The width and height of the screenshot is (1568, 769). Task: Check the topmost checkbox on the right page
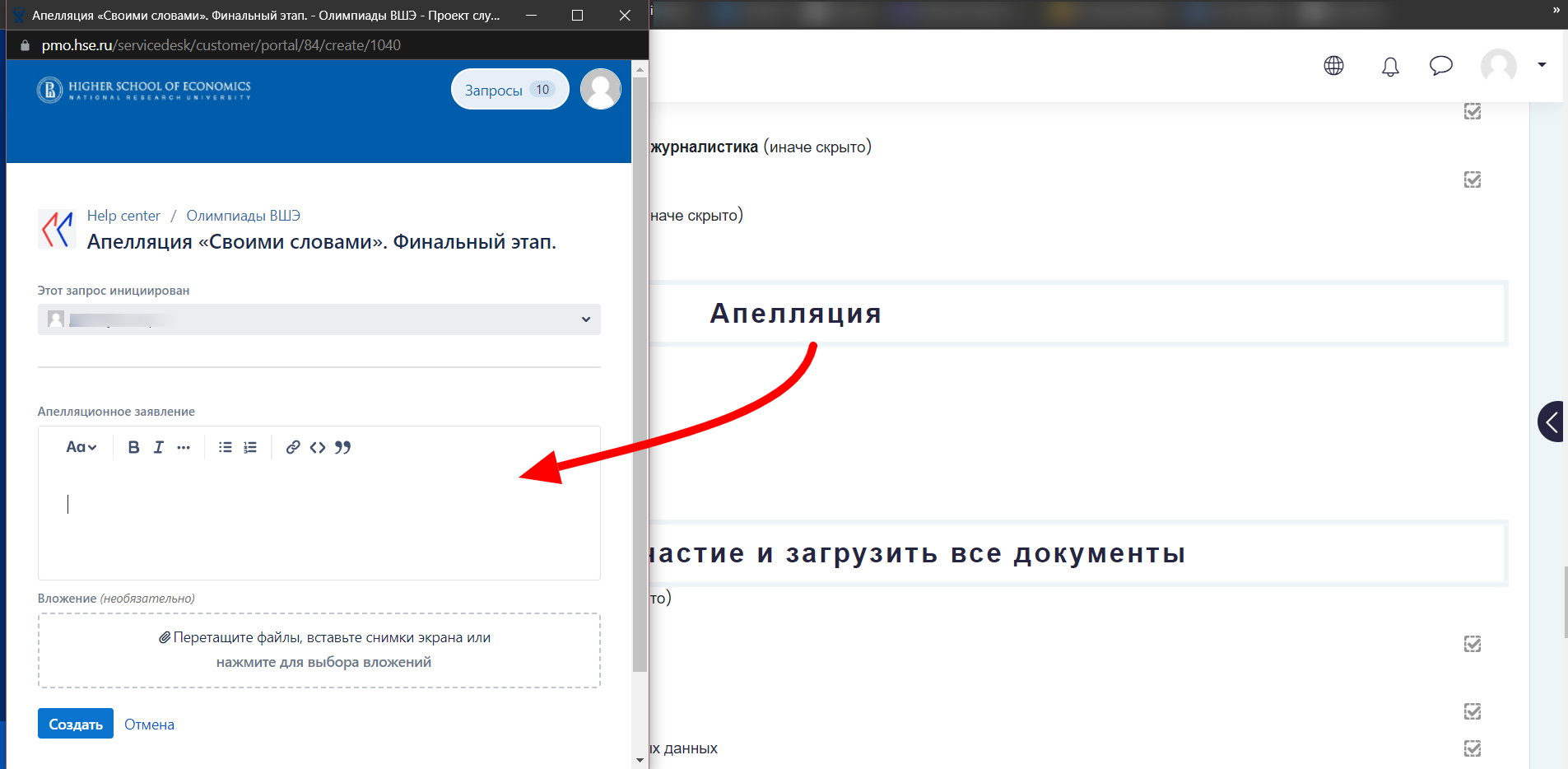pyautogui.click(x=1473, y=112)
